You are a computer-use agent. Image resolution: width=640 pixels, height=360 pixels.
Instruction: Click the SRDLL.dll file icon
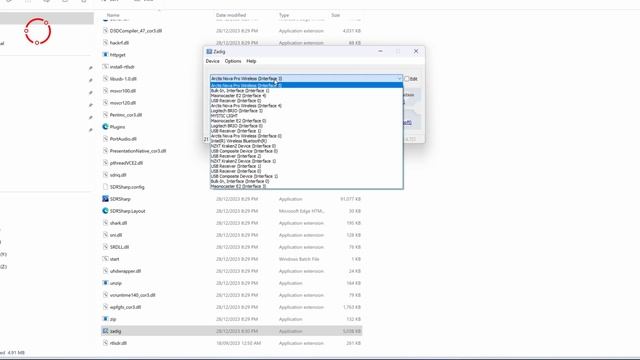point(105,247)
